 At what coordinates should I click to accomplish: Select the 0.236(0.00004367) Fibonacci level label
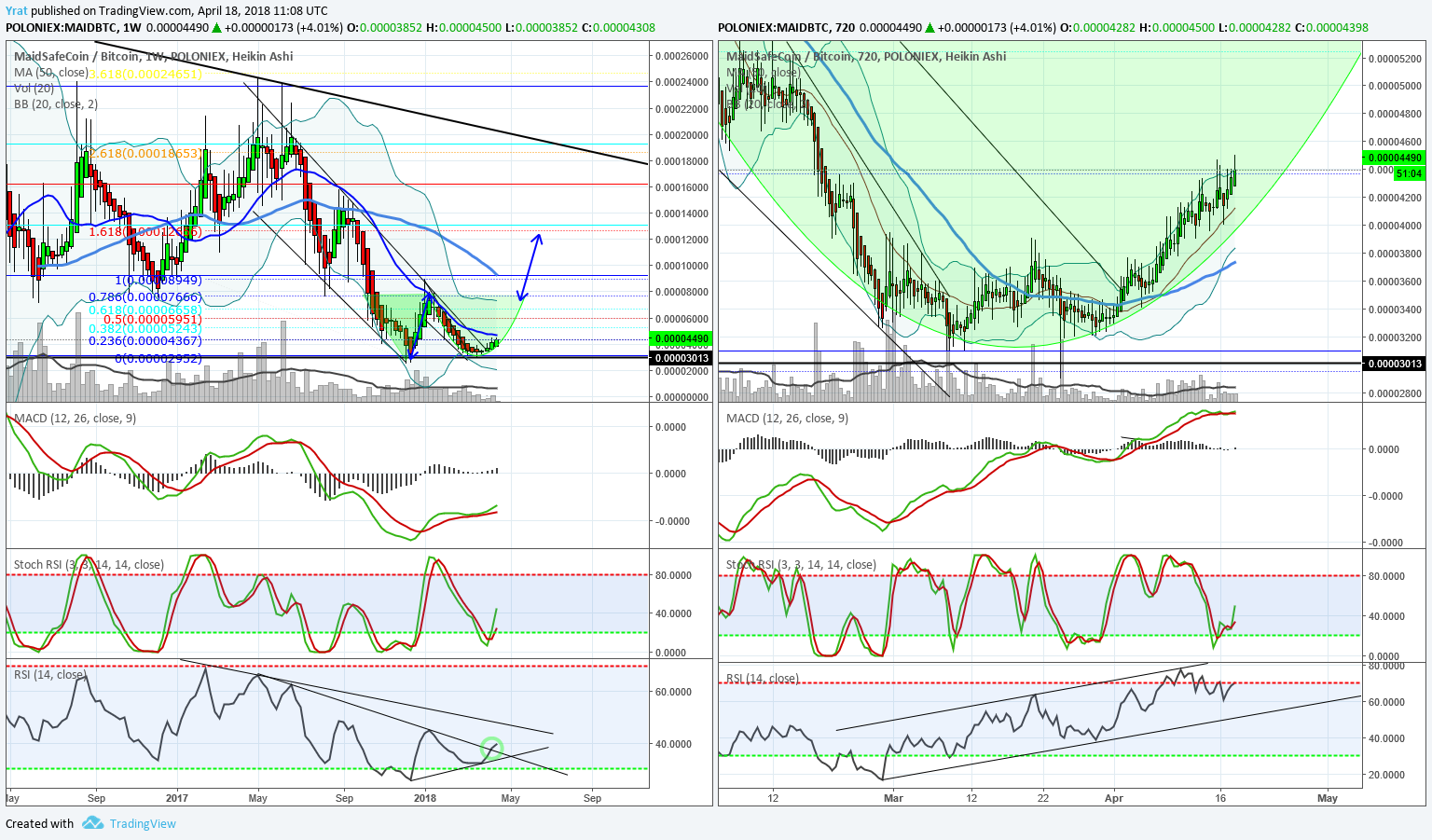145,341
